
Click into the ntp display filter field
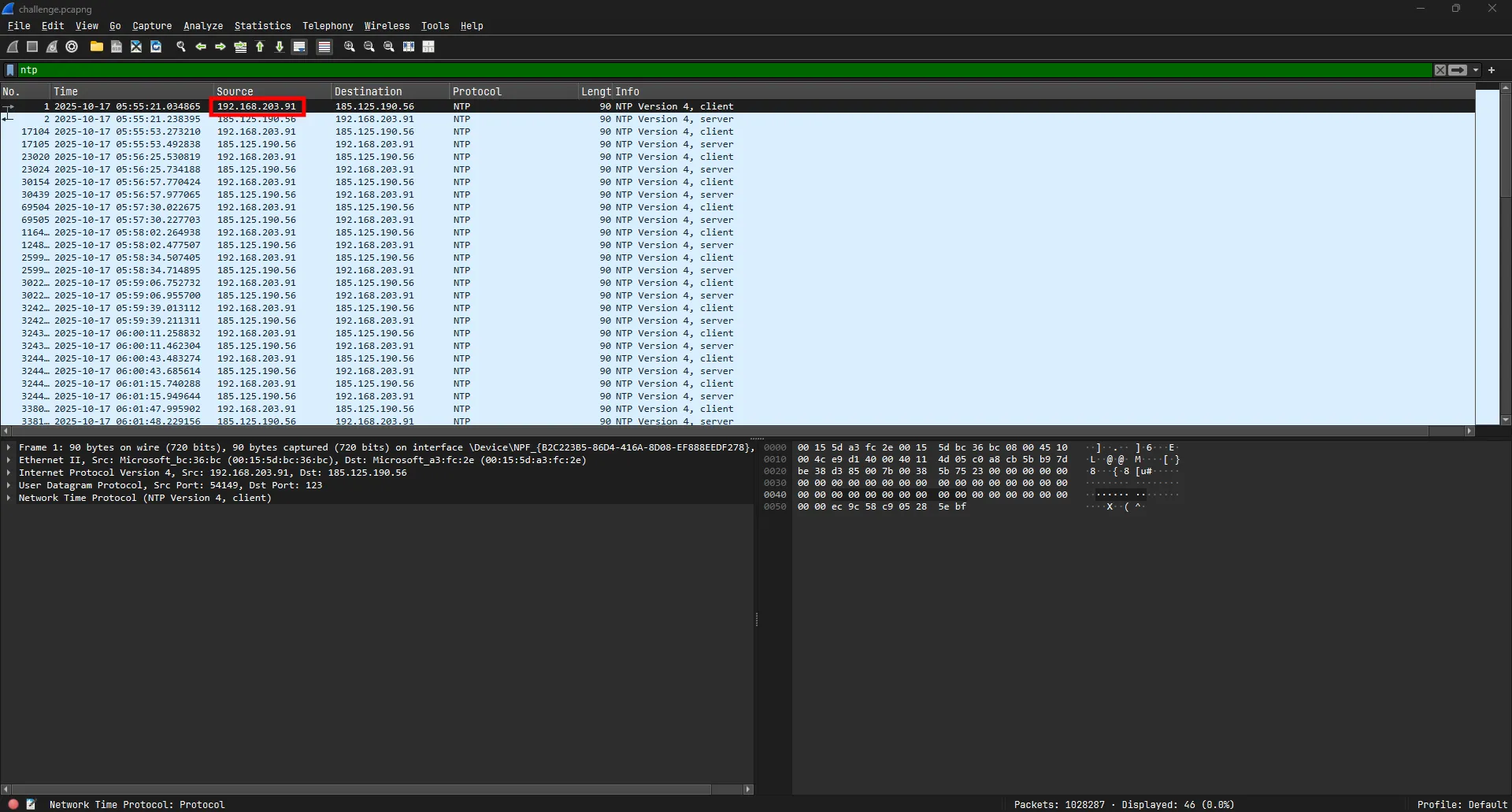(709, 70)
